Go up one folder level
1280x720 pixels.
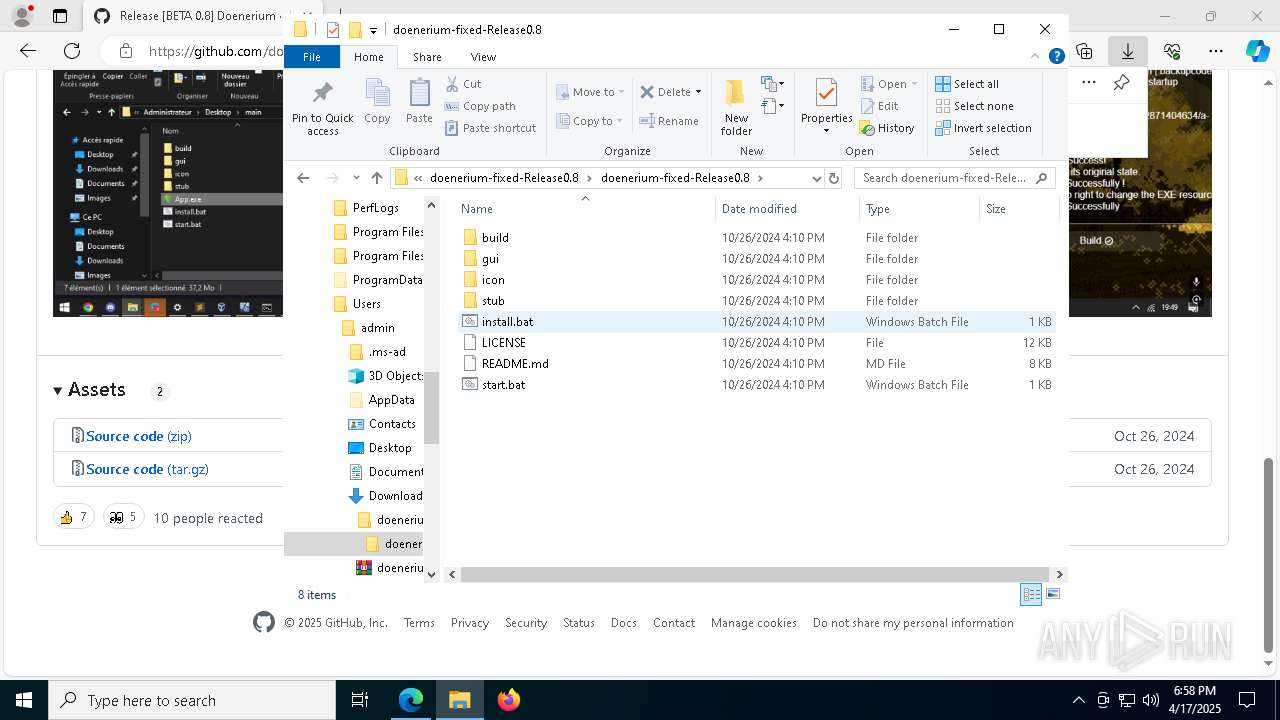click(x=376, y=178)
